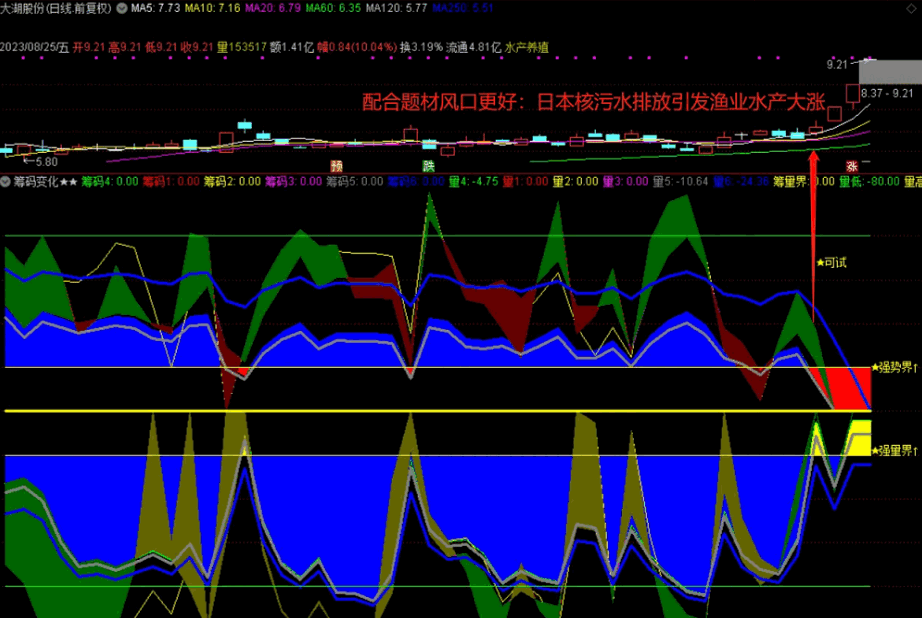This screenshot has height=618, width=922.
Task: Select the MA60: 6.35 label
Action: tap(333, 8)
